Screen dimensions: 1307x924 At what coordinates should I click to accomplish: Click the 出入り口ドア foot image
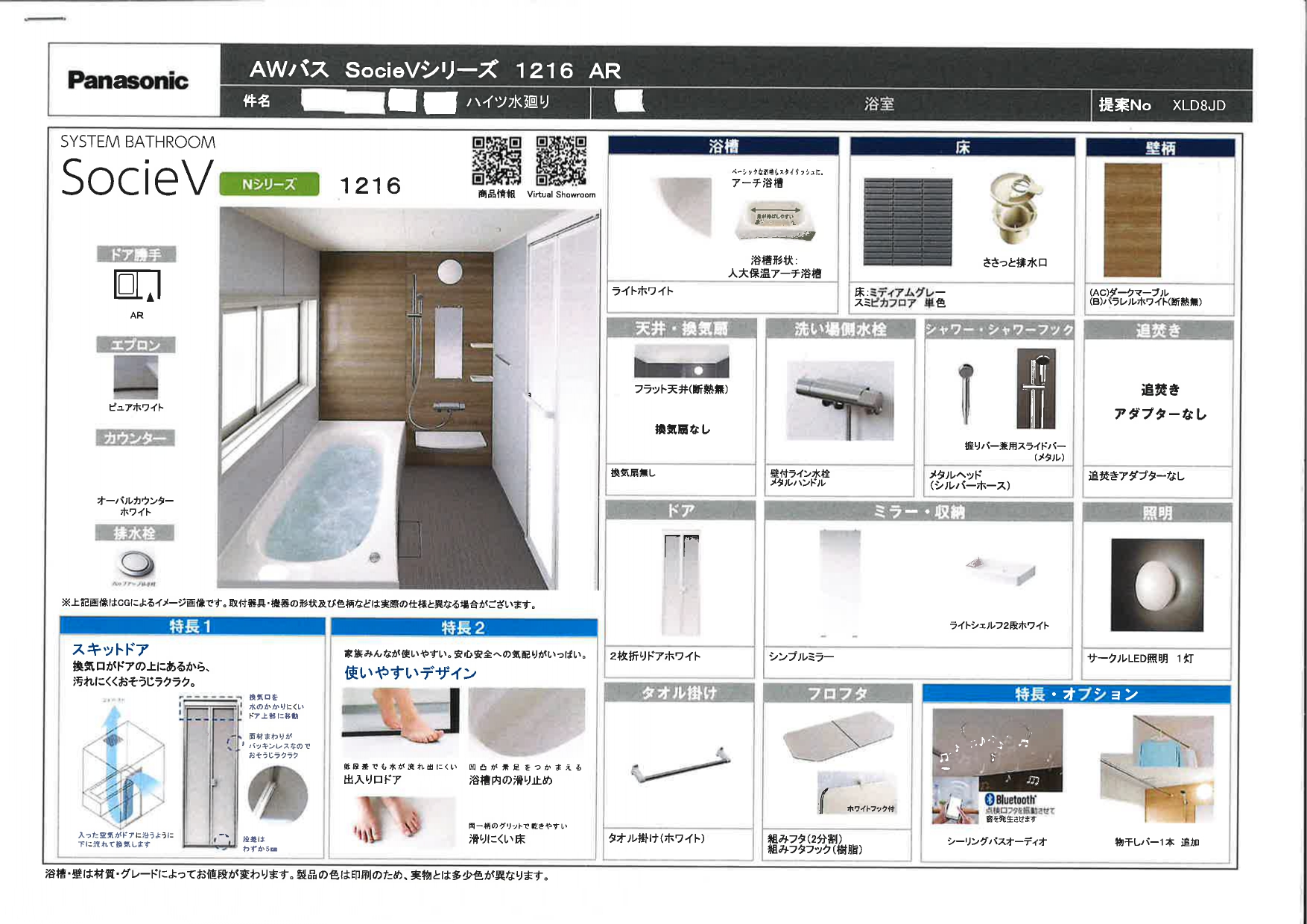401,723
